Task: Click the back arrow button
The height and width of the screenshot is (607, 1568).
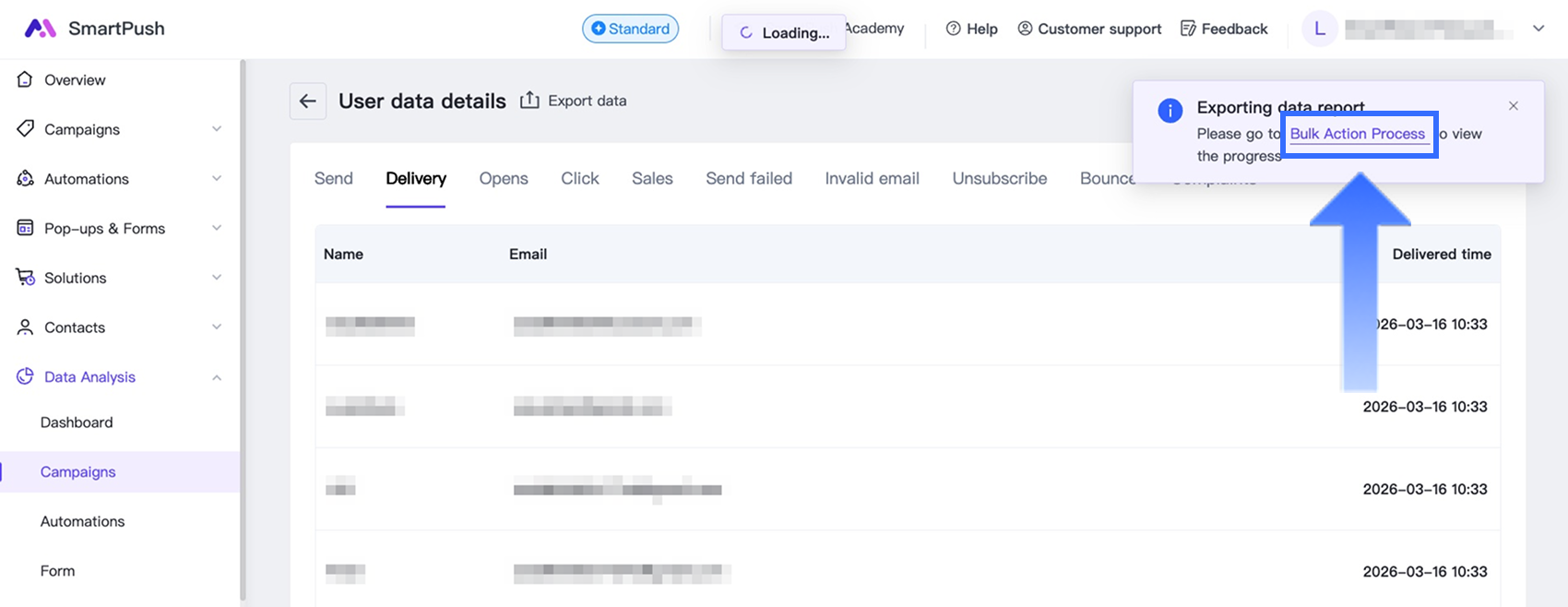Action: [x=308, y=101]
